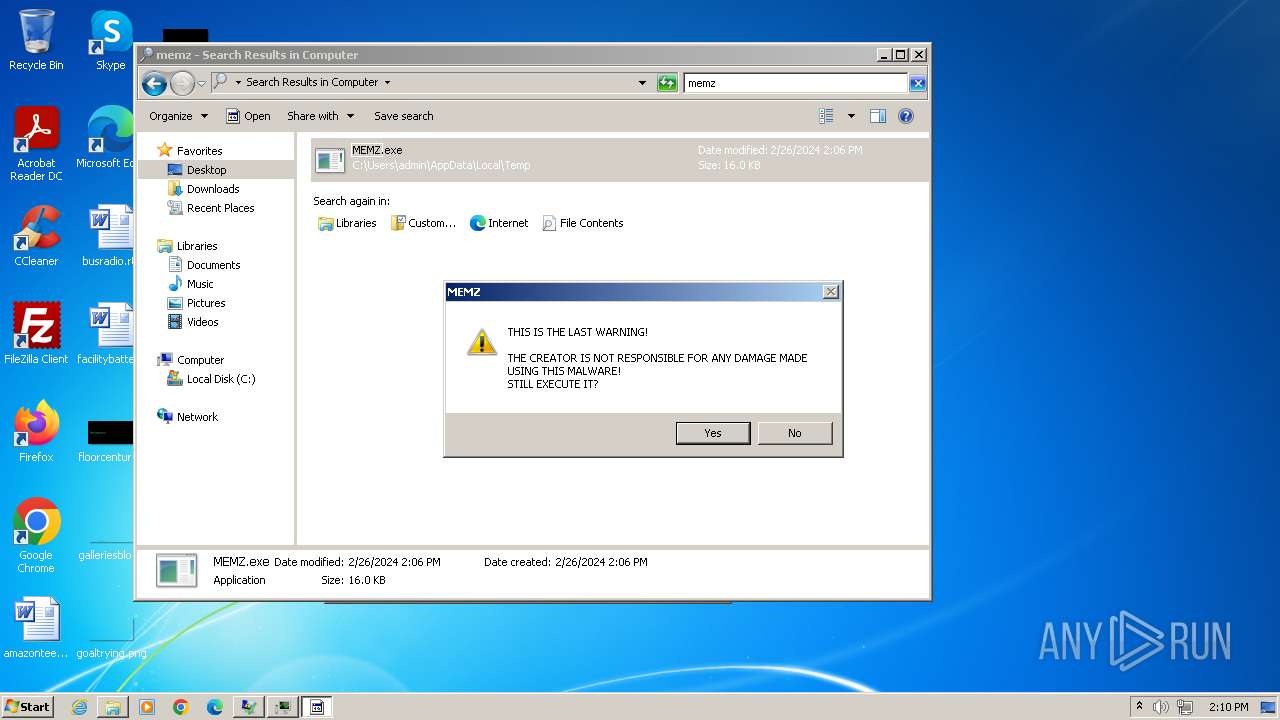Viewport: 1280px width, 720px height.
Task: Click Windows Explorer taskbar button
Action: tap(113, 707)
